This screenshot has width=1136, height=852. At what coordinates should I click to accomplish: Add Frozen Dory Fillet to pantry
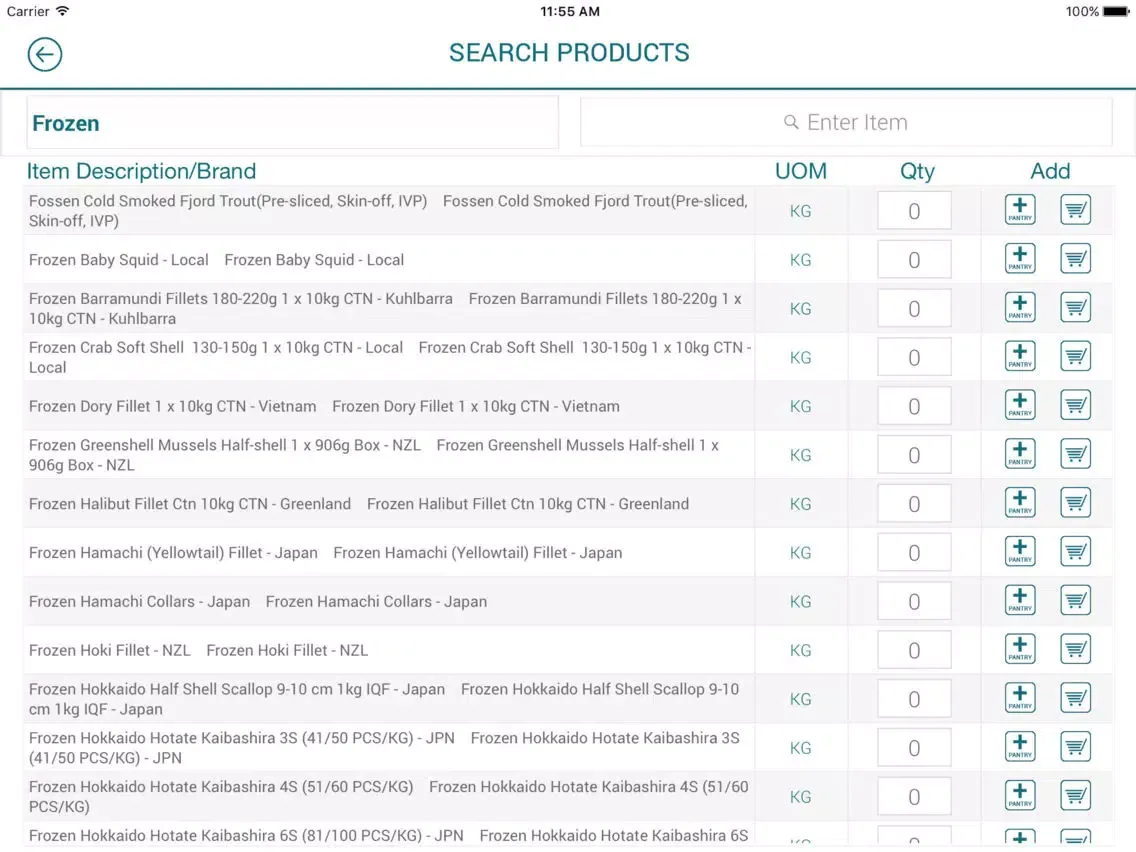pos(1020,405)
